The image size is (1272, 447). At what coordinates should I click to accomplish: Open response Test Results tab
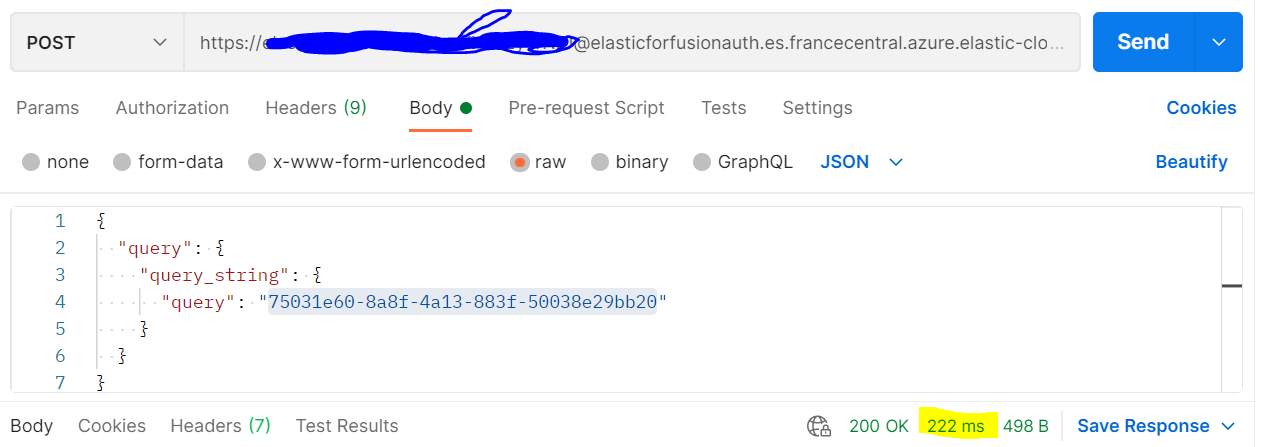tap(347, 426)
